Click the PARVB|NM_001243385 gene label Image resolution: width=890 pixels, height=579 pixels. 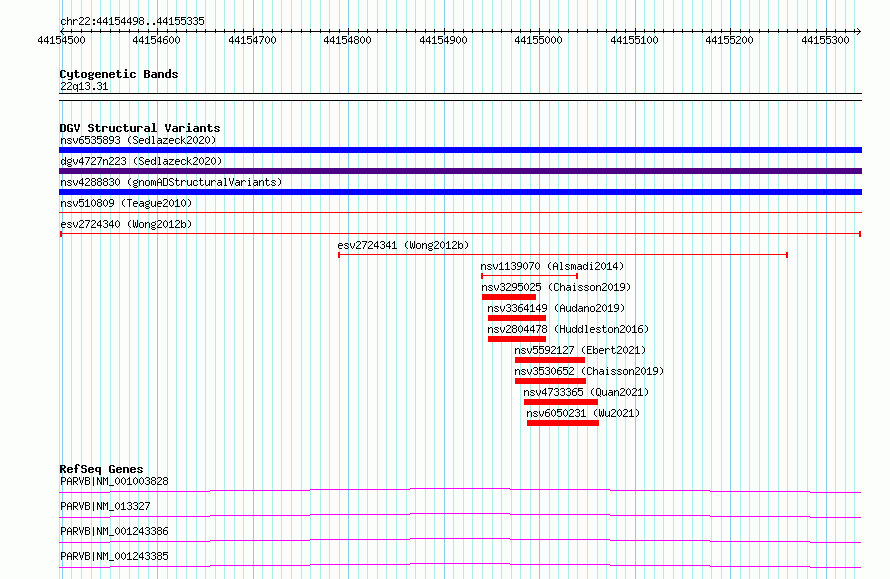point(114,556)
